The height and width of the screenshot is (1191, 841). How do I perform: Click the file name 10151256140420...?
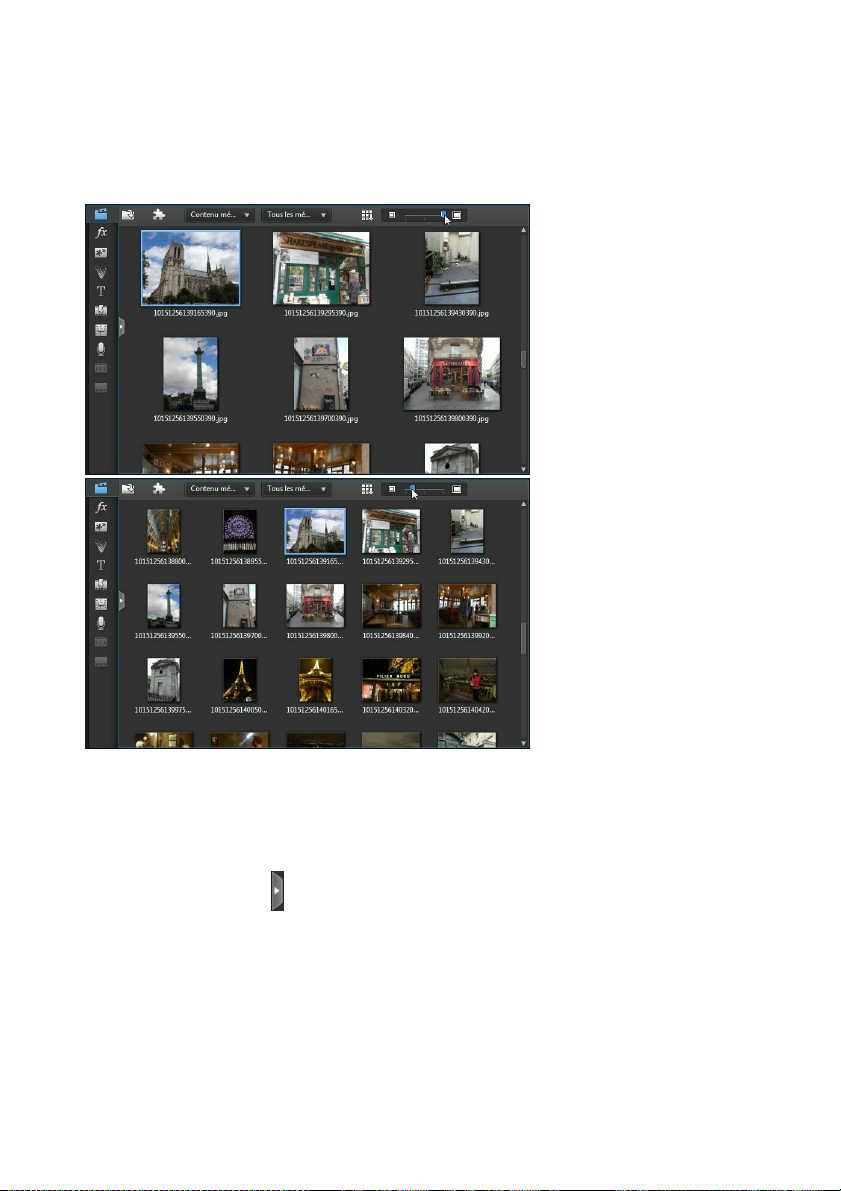point(467,710)
